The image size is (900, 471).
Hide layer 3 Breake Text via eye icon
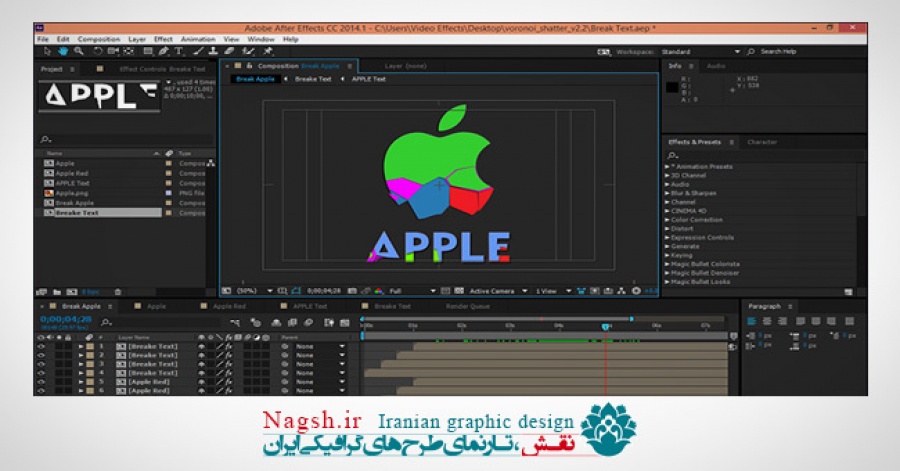point(41,364)
